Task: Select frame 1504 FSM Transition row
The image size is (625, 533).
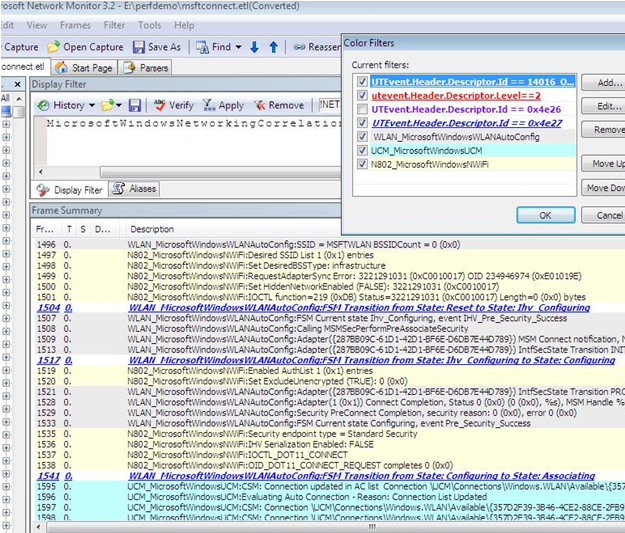Action: 329,307
